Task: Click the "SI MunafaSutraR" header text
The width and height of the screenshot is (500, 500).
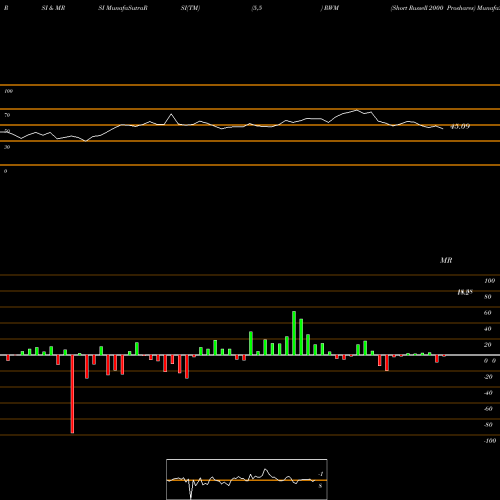Action: pyautogui.click(x=123, y=8)
